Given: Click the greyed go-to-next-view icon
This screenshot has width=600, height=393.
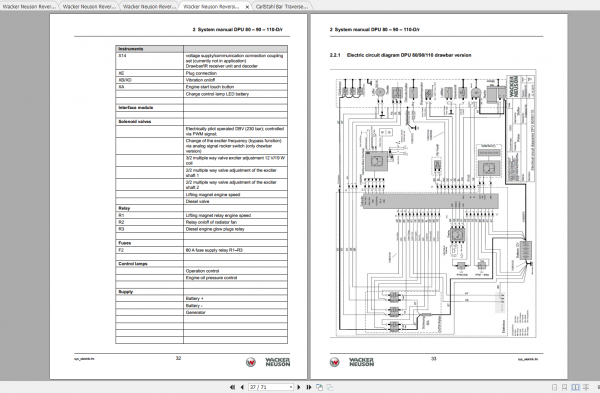Looking at the screenshot, I should (329, 387).
